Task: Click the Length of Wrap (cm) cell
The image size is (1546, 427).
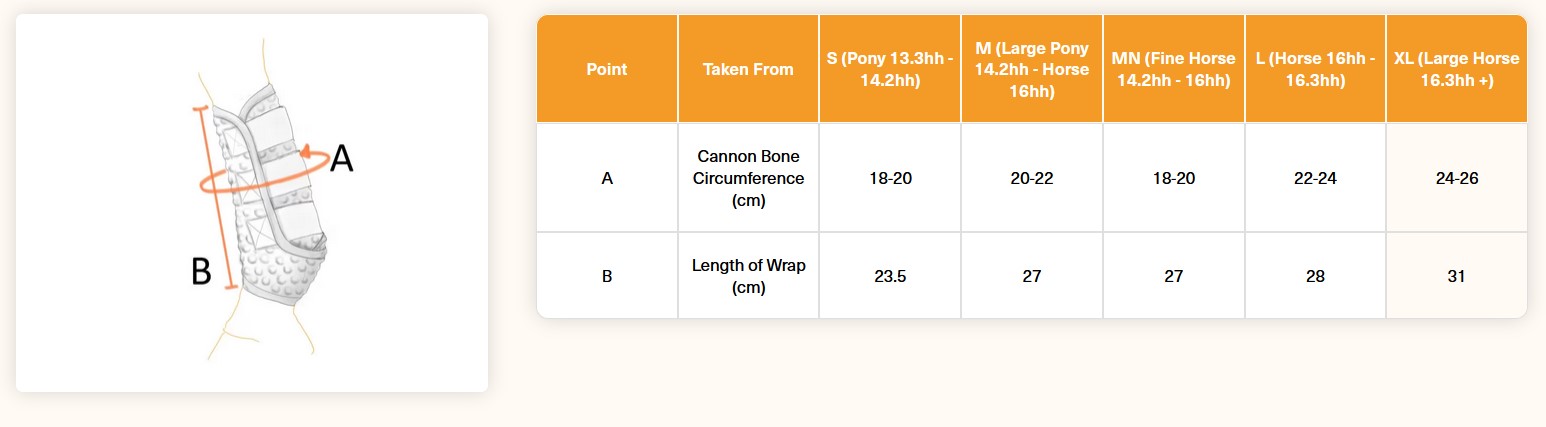Action: tap(748, 276)
